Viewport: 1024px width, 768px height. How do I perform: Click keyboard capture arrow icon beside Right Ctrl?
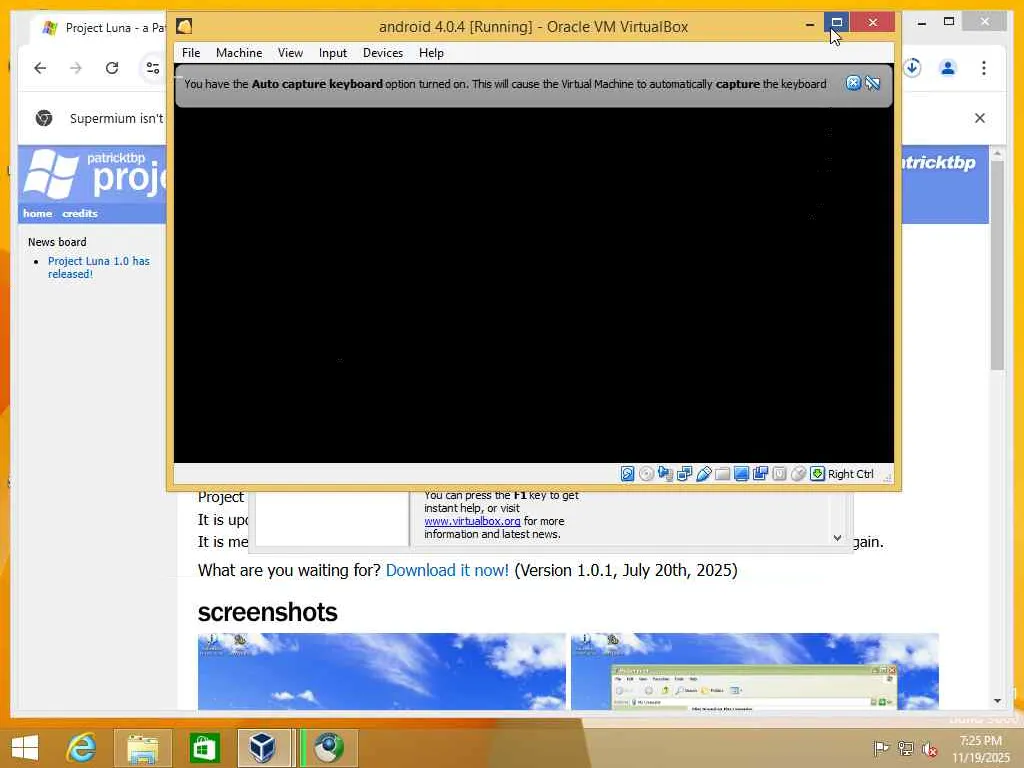[x=817, y=474]
